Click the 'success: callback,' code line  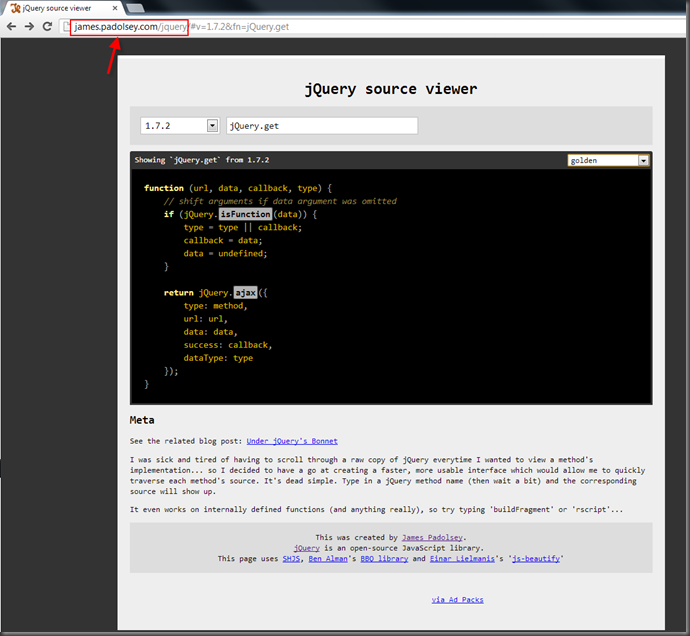coord(228,345)
